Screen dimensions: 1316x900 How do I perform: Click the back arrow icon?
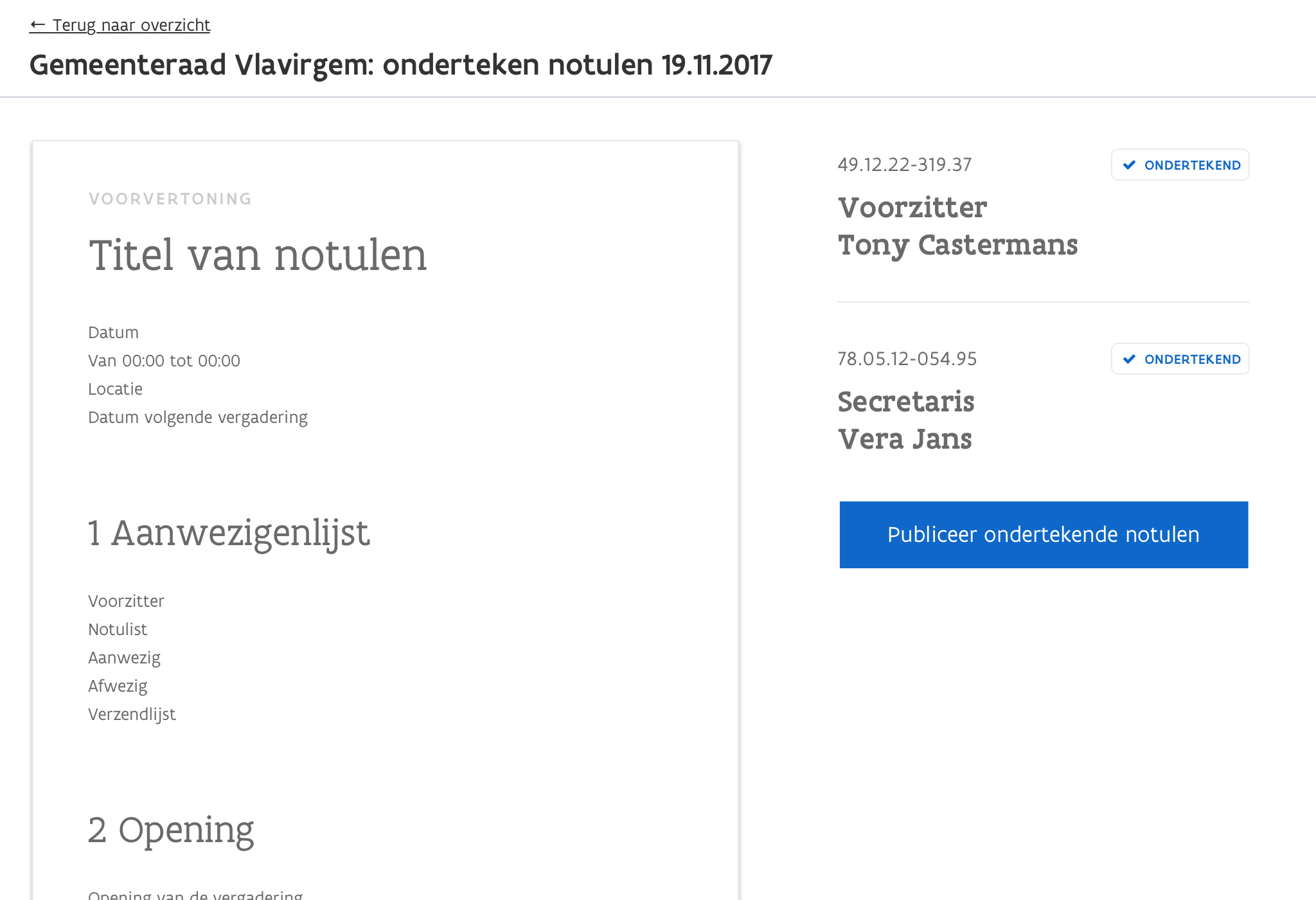click(38, 25)
